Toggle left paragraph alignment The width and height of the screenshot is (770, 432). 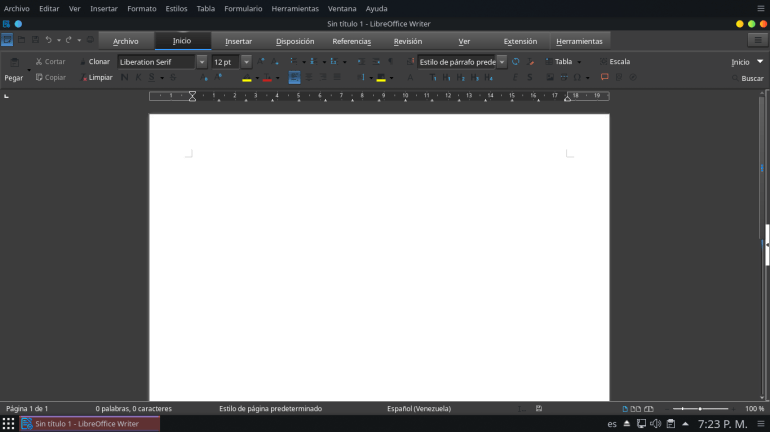click(294, 77)
